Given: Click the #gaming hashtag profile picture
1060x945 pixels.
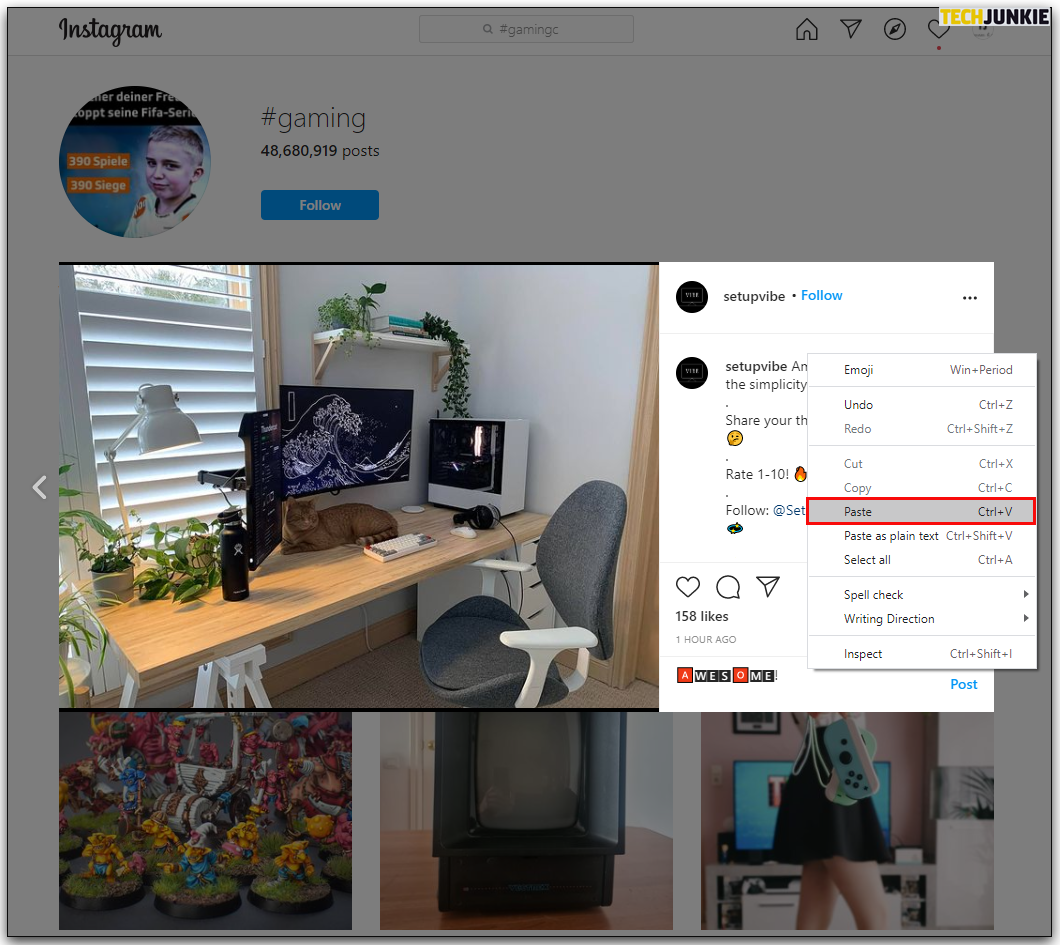Looking at the screenshot, I should [135, 162].
